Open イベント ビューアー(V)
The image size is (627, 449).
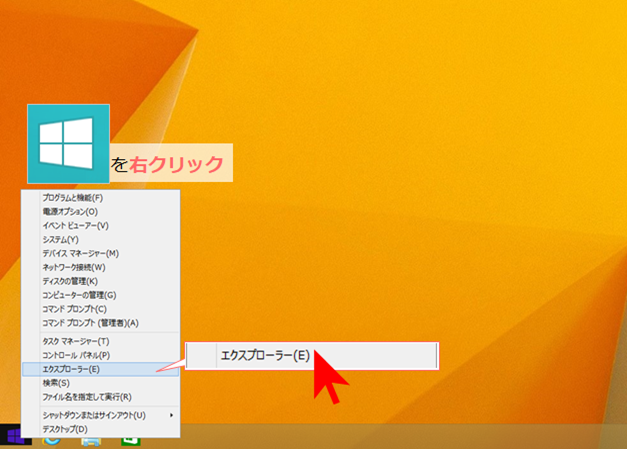click(100, 225)
